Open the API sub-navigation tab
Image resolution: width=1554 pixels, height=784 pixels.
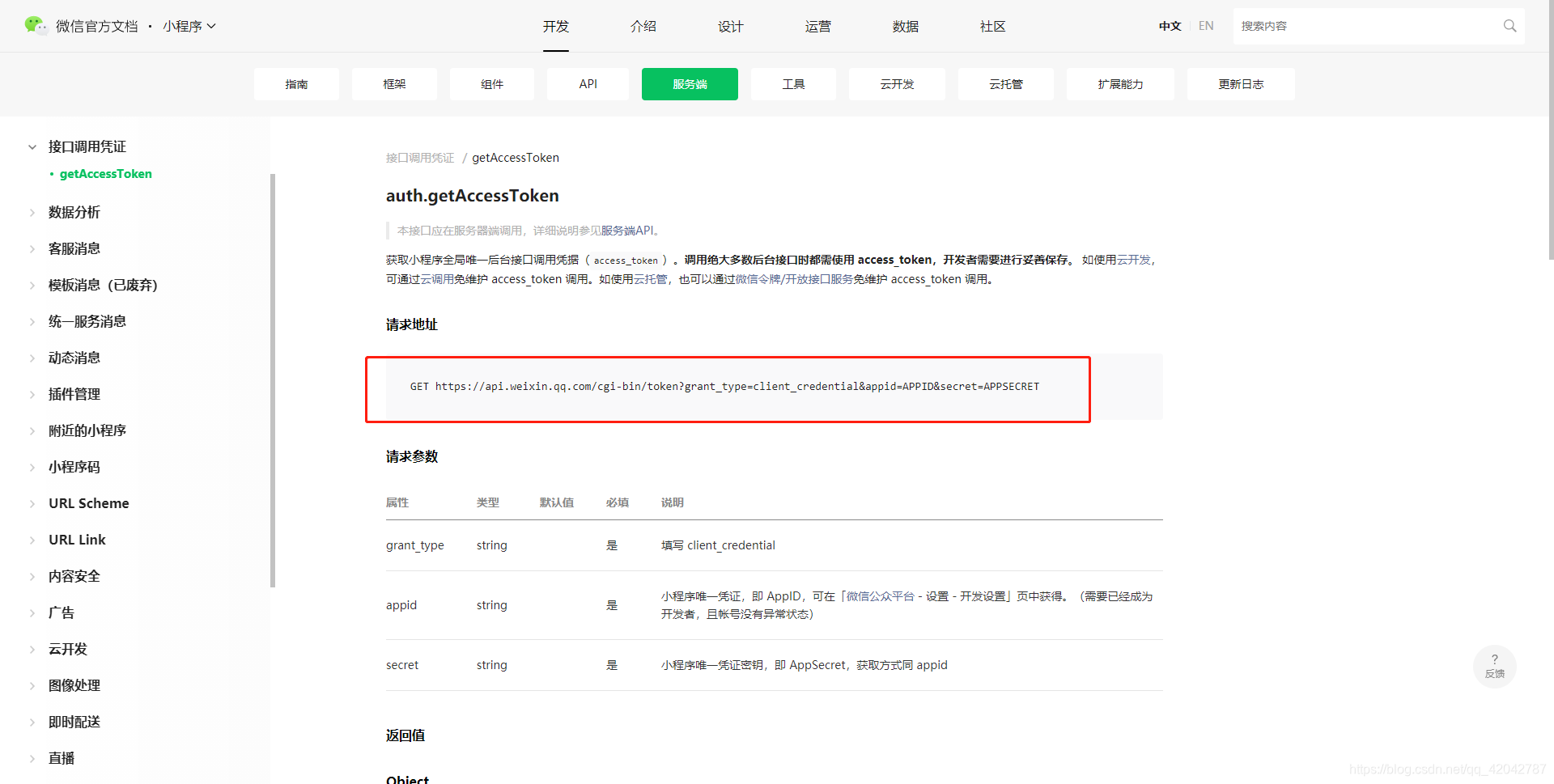588,84
